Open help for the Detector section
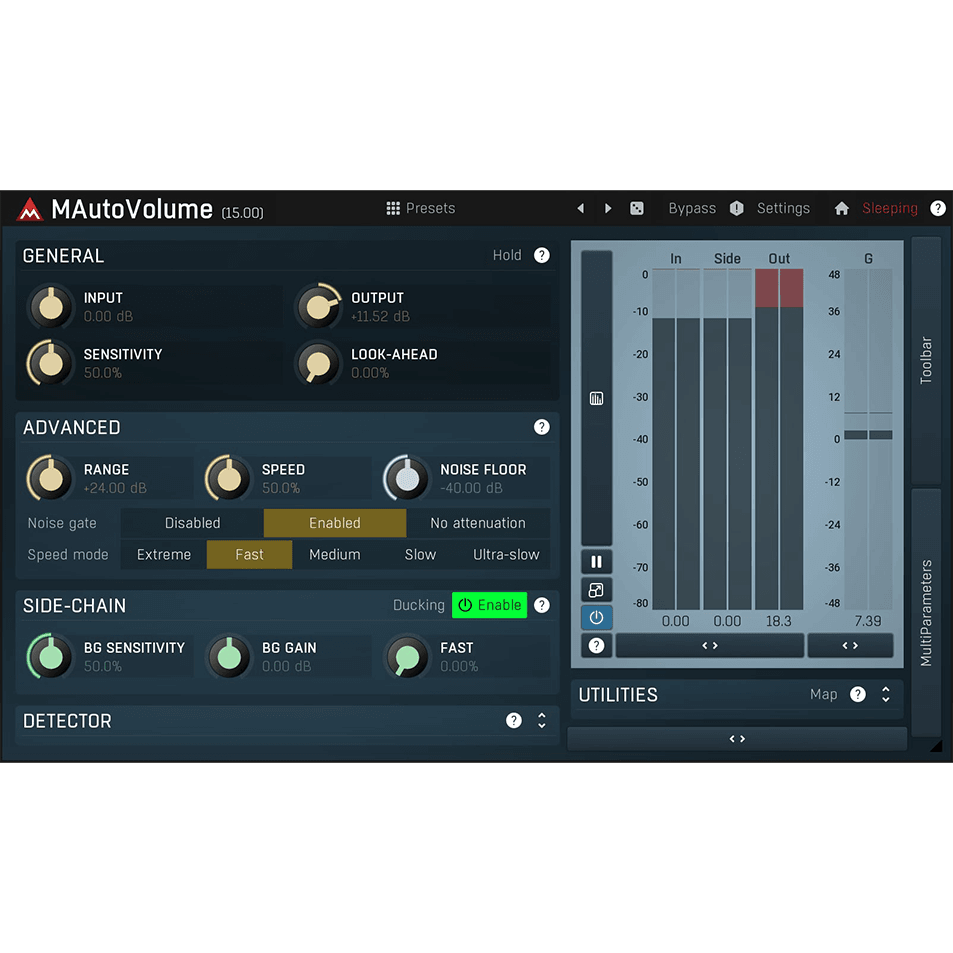This screenshot has width=953, height=953. coord(514,721)
